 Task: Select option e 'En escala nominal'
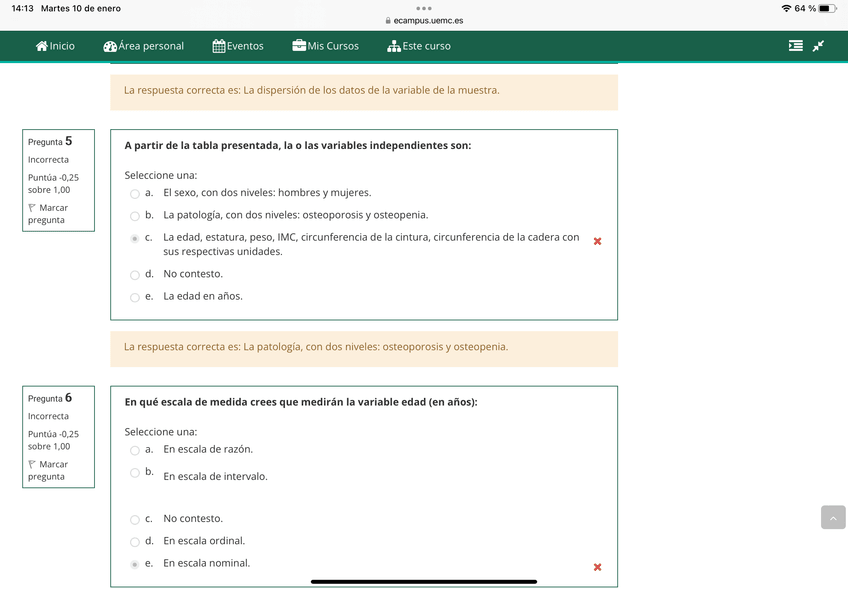134,563
